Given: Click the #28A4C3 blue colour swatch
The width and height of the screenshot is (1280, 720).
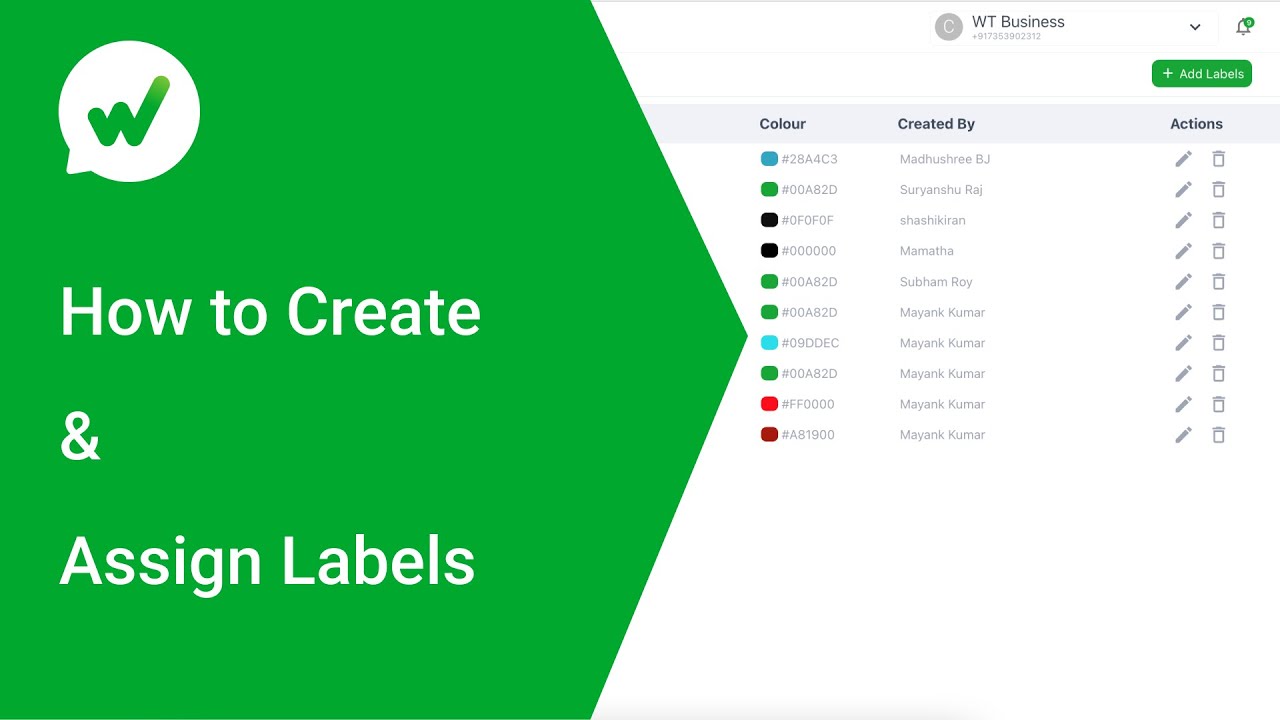Looking at the screenshot, I should pyautogui.click(x=769, y=159).
